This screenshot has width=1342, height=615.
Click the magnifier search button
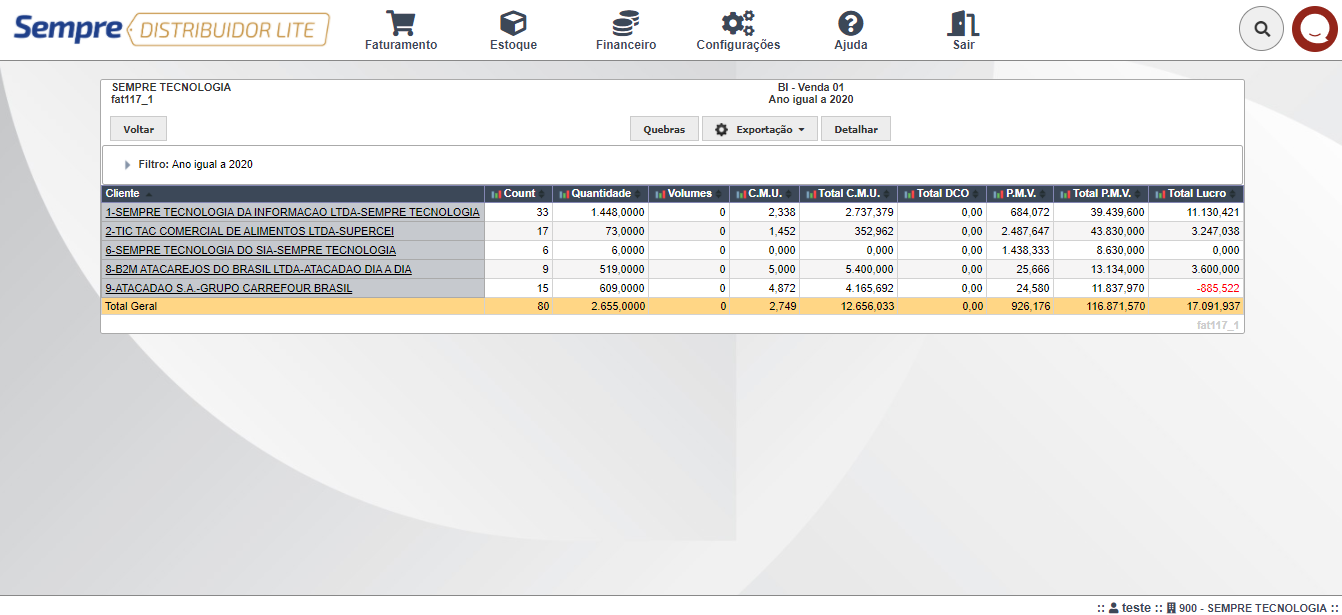[1262, 29]
